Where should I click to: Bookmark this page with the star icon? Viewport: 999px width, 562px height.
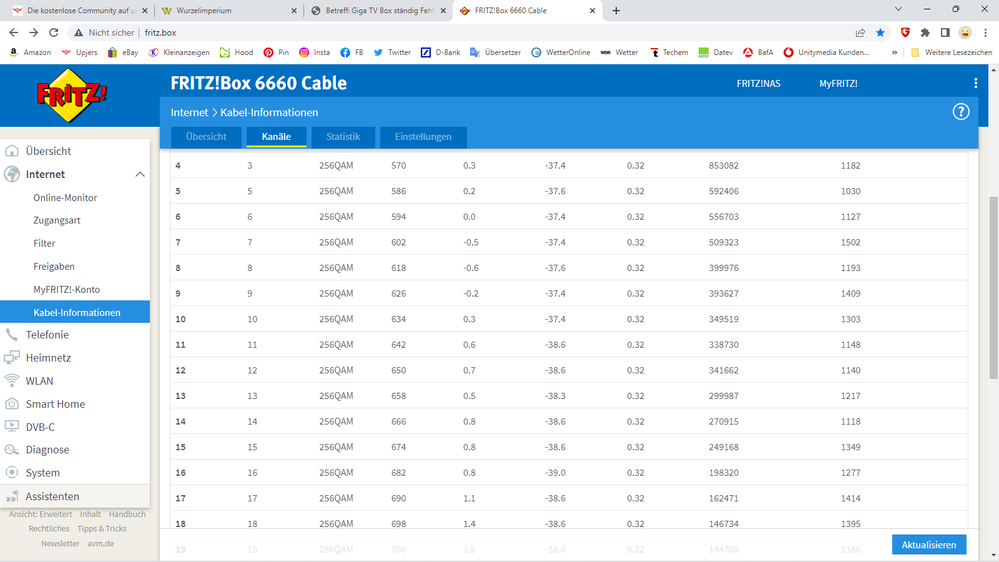(x=880, y=32)
